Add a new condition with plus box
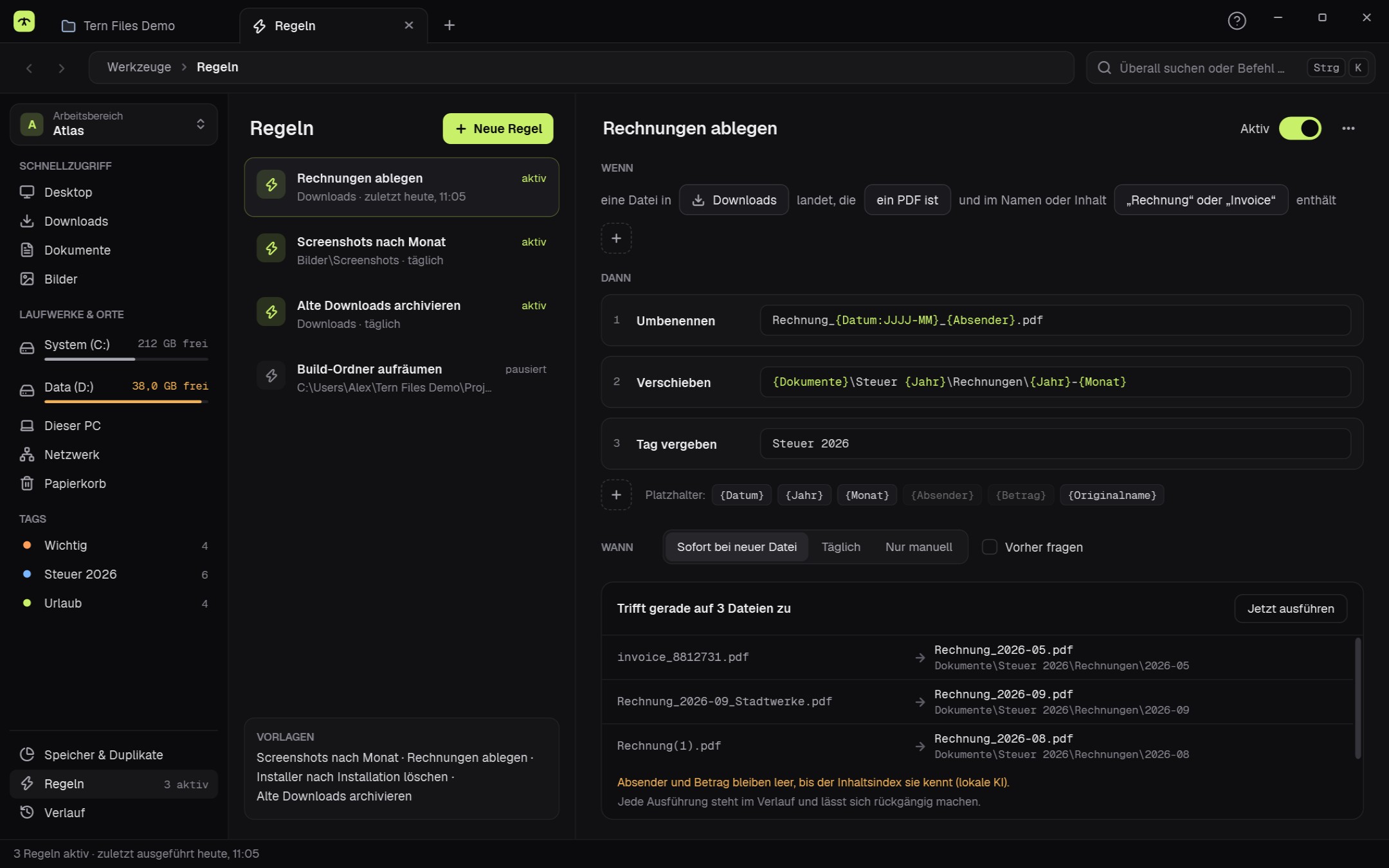1389x868 pixels. coord(616,239)
